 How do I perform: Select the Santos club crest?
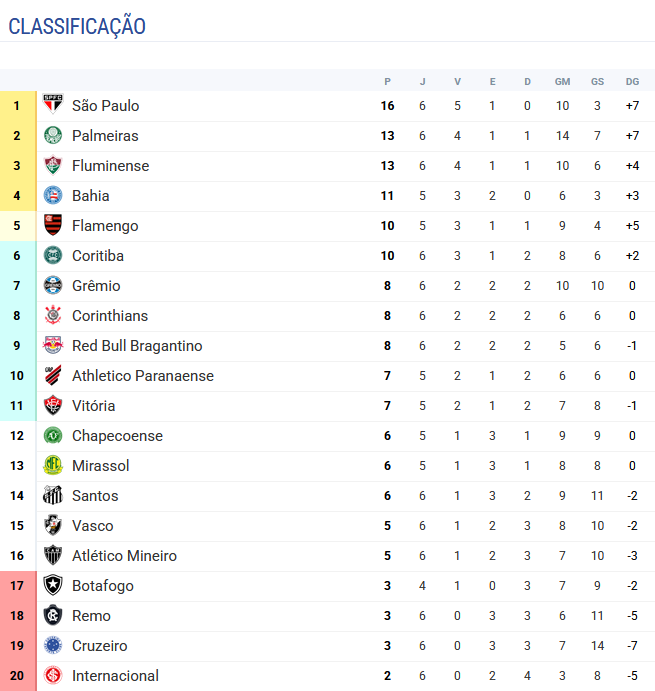53,496
